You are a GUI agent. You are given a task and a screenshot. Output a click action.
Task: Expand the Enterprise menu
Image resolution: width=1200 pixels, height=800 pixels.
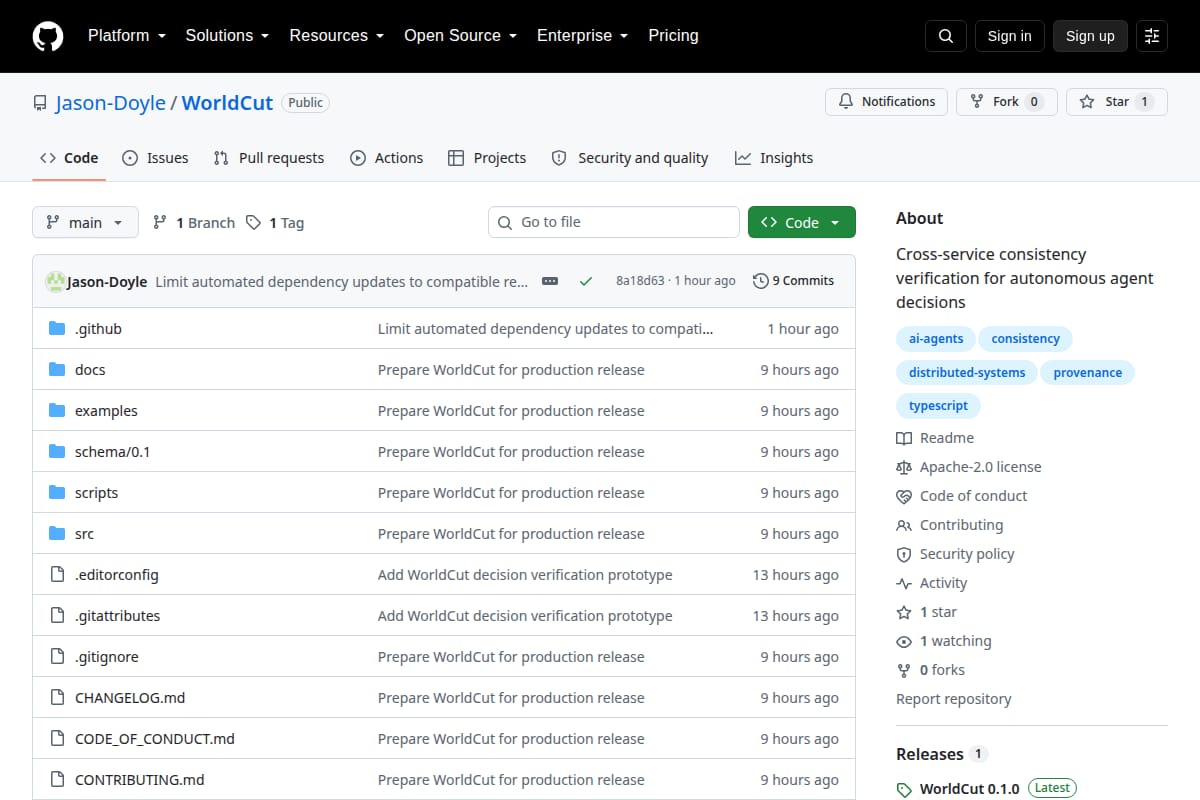[582, 35]
